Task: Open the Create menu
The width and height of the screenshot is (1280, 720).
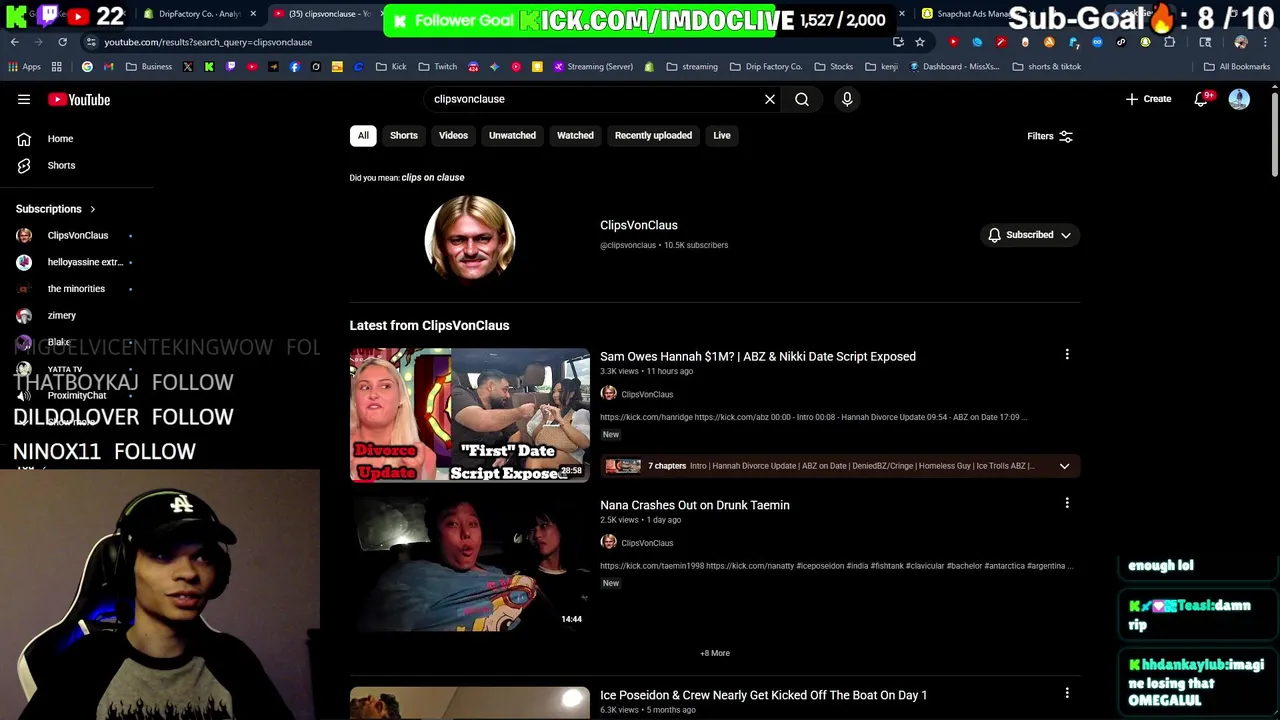Action: [x=1148, y=99]
